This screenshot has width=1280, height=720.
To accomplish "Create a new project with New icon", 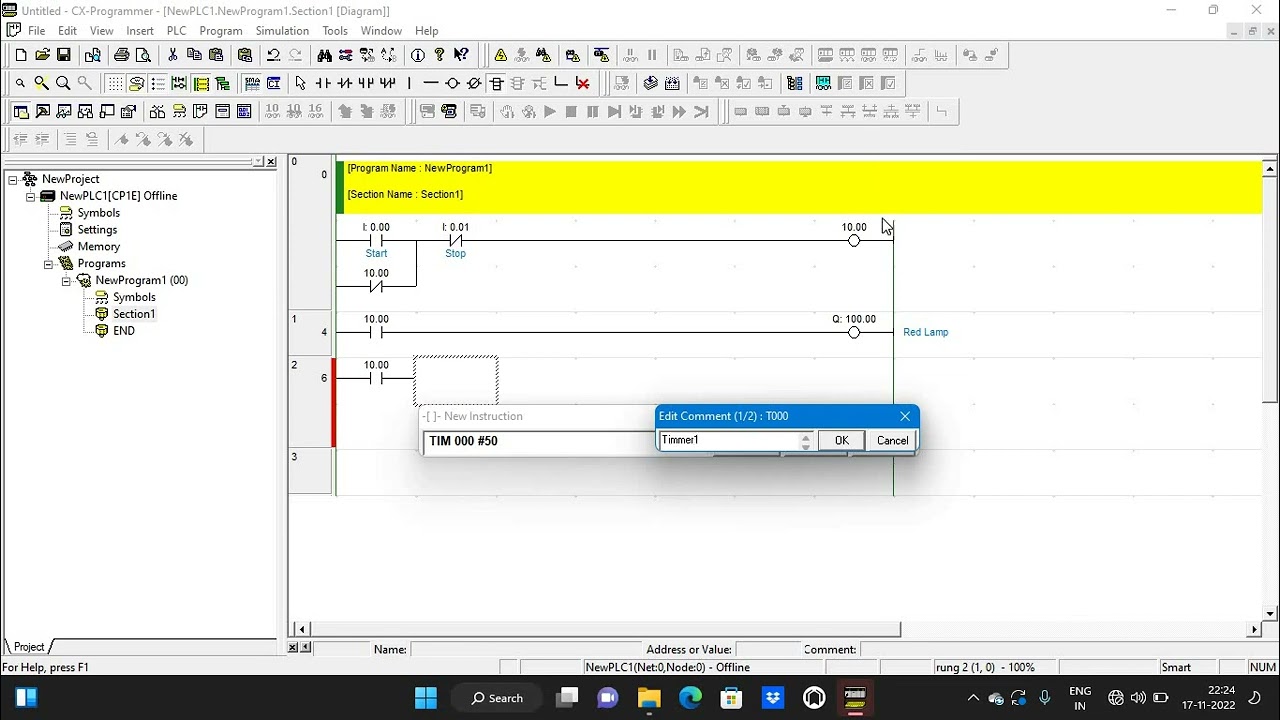I will pos(21,55).
